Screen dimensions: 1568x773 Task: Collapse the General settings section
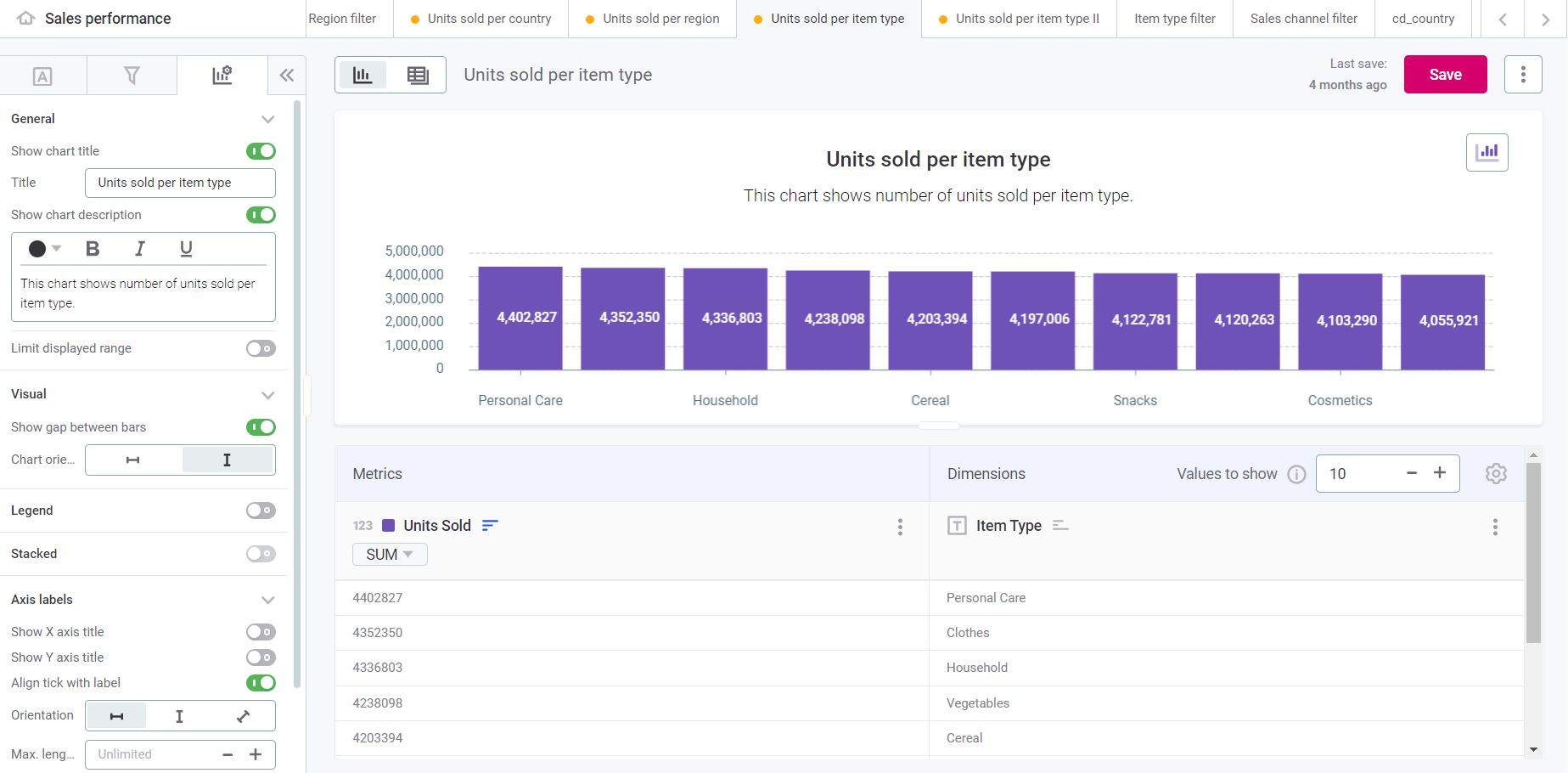(x=268, y=119)
